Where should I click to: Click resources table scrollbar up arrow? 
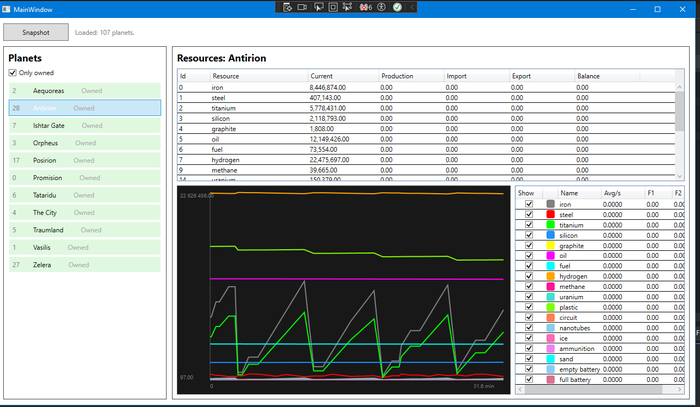click(679, 87)
